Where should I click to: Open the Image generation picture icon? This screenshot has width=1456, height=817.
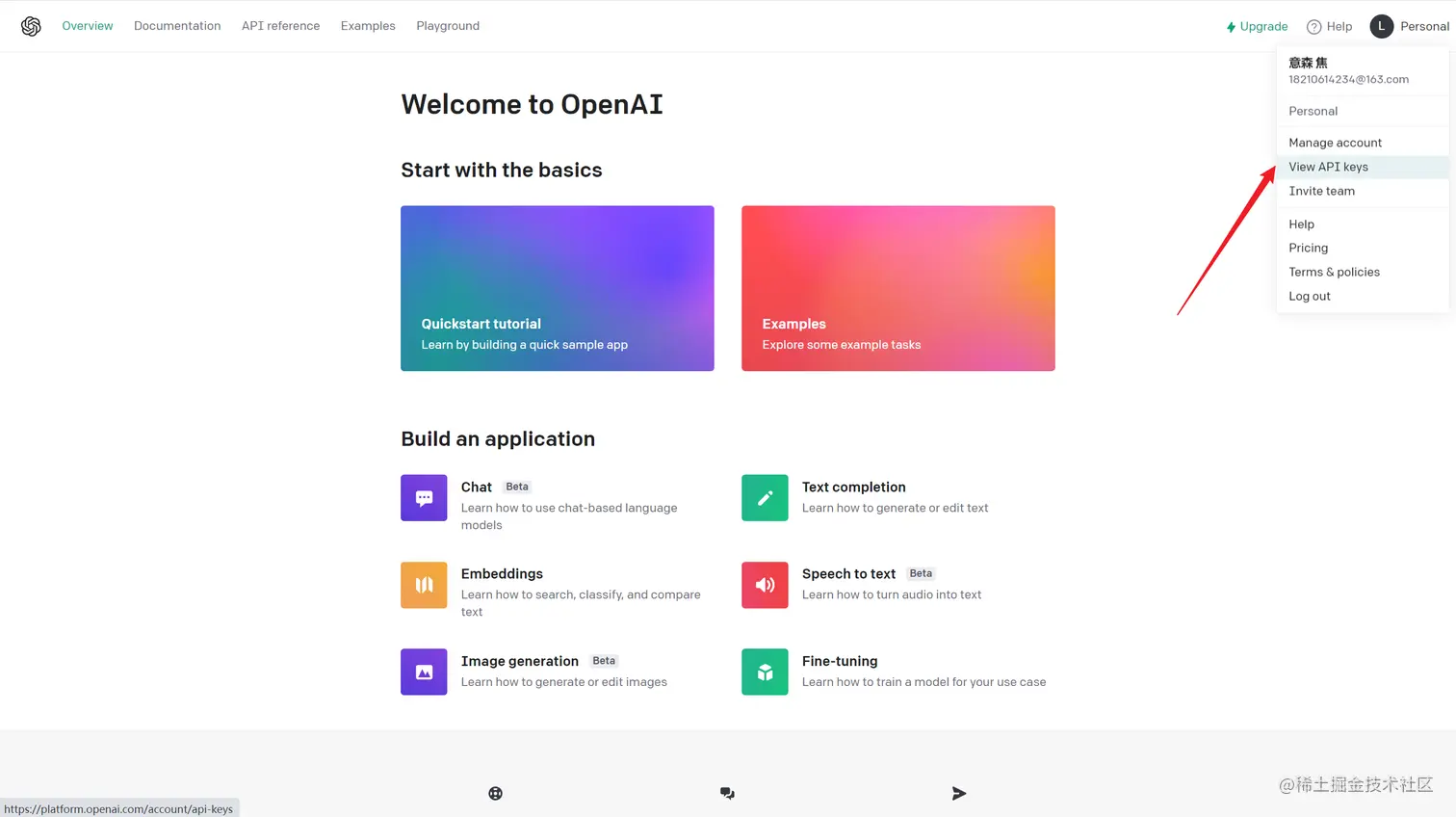(x=424, y=672)
